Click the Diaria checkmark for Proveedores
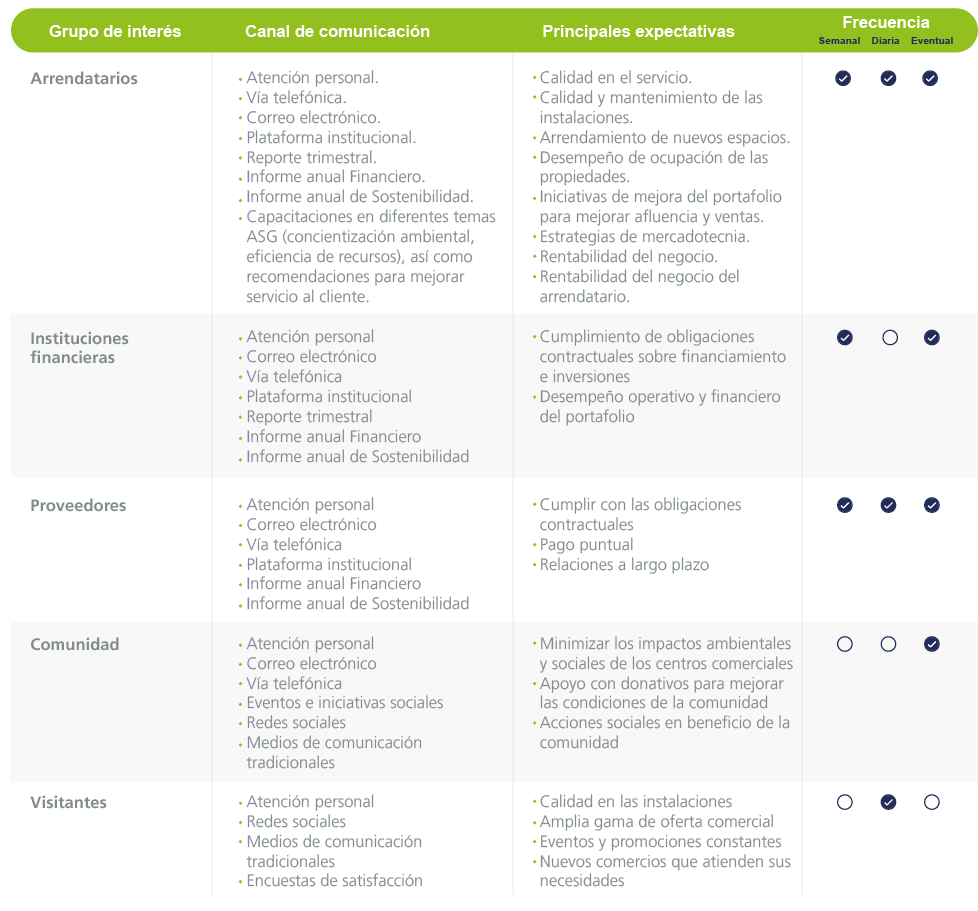Viewport: 978px width, 911px height. tap(888, 505)
